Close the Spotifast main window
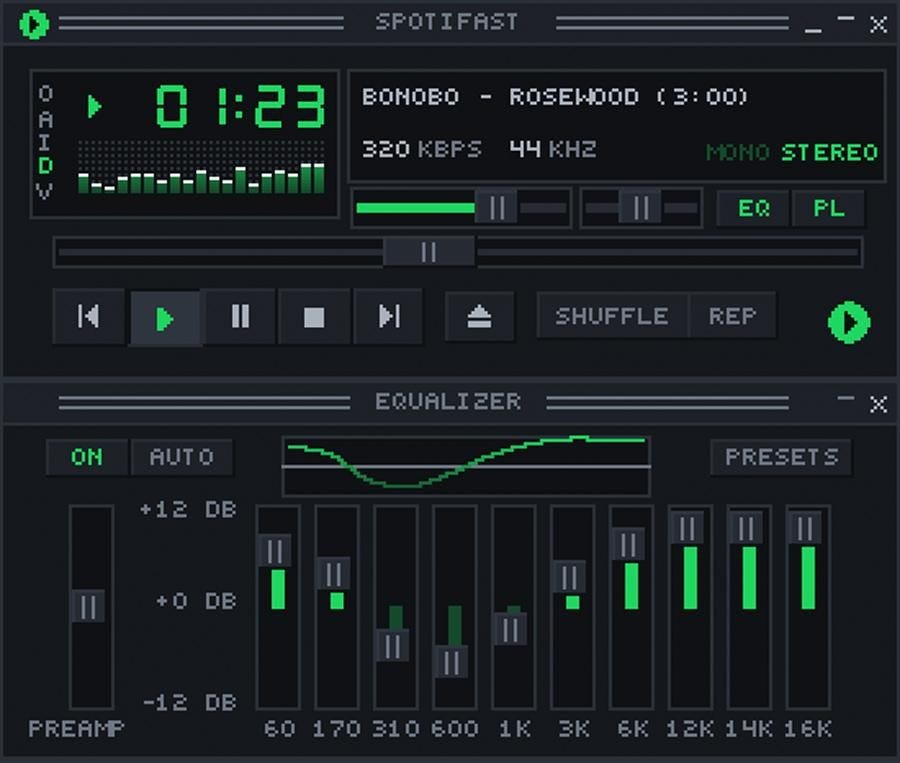 (878, 25)
